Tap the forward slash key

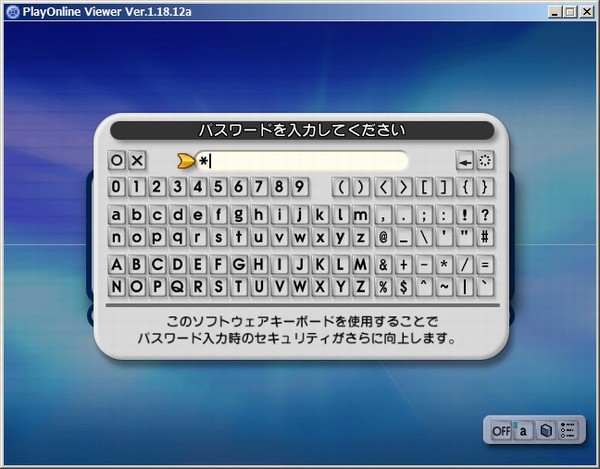[465, 265]
